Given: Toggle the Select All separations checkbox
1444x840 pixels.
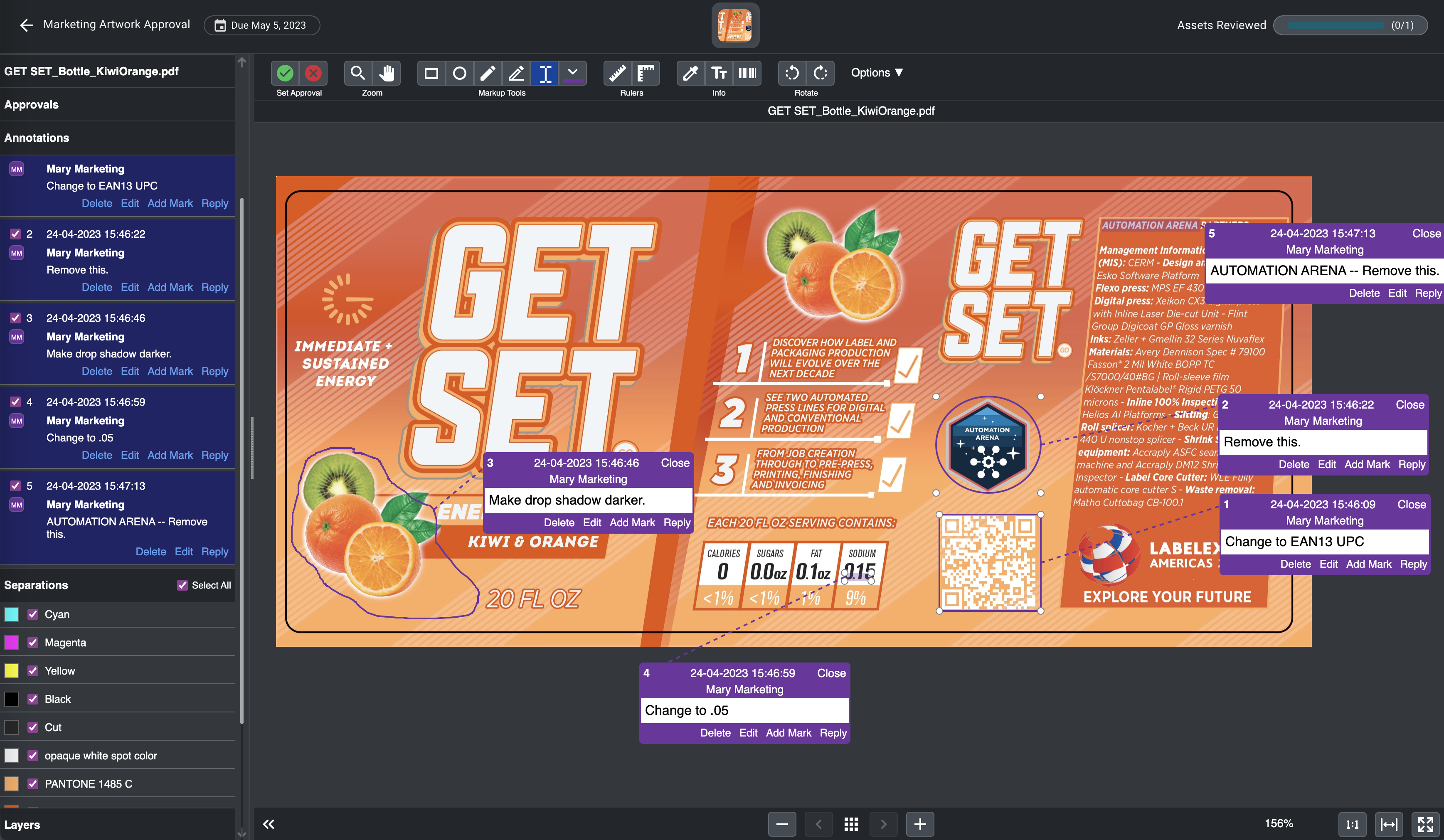Looking at the screenshot, I should 182,585.
